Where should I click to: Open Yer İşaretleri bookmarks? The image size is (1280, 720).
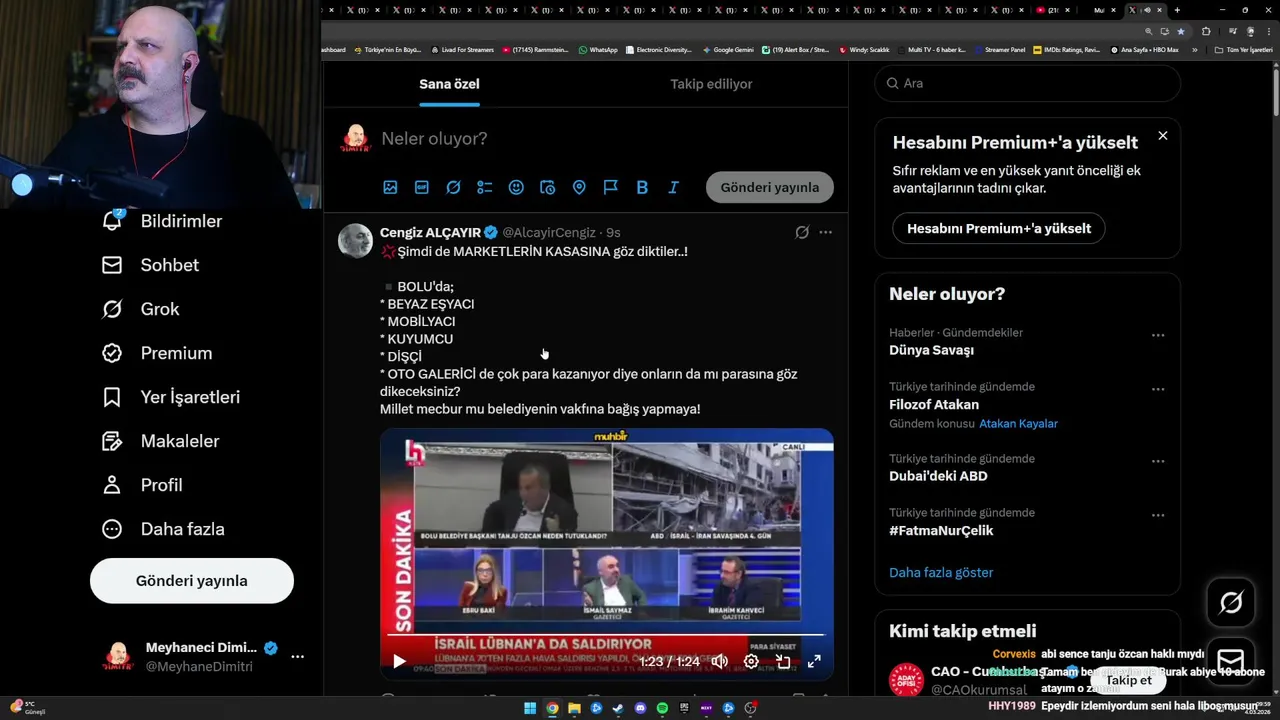(170, 397)
